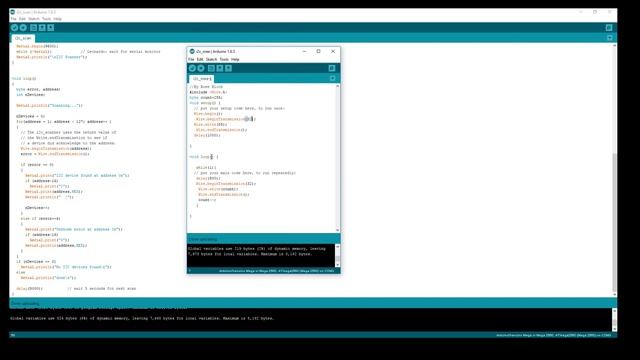Image resolution: width=640 pixels, height=360 pixels.
Task: Select the I2c_scan tab in background window
Action: (23, 38)
